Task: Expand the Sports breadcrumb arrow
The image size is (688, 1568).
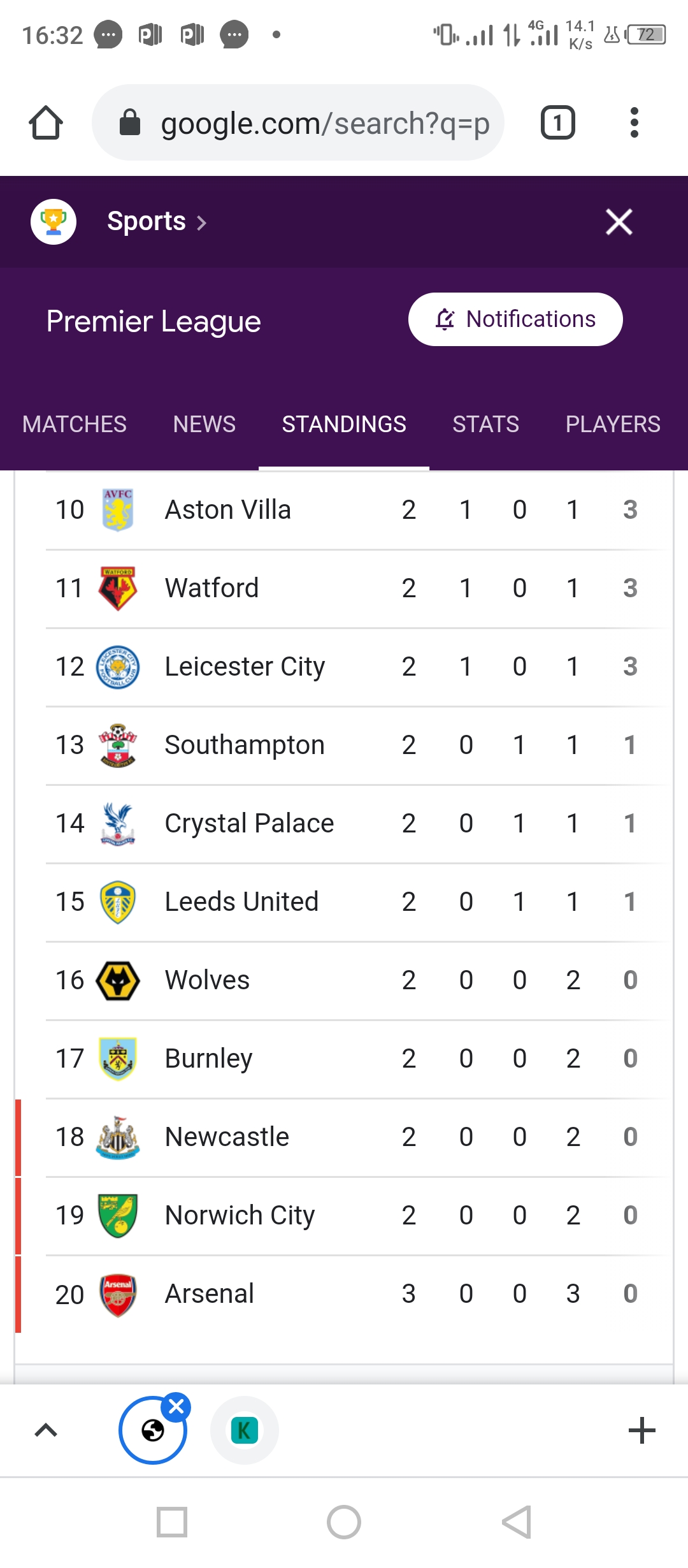Action: 202,223
